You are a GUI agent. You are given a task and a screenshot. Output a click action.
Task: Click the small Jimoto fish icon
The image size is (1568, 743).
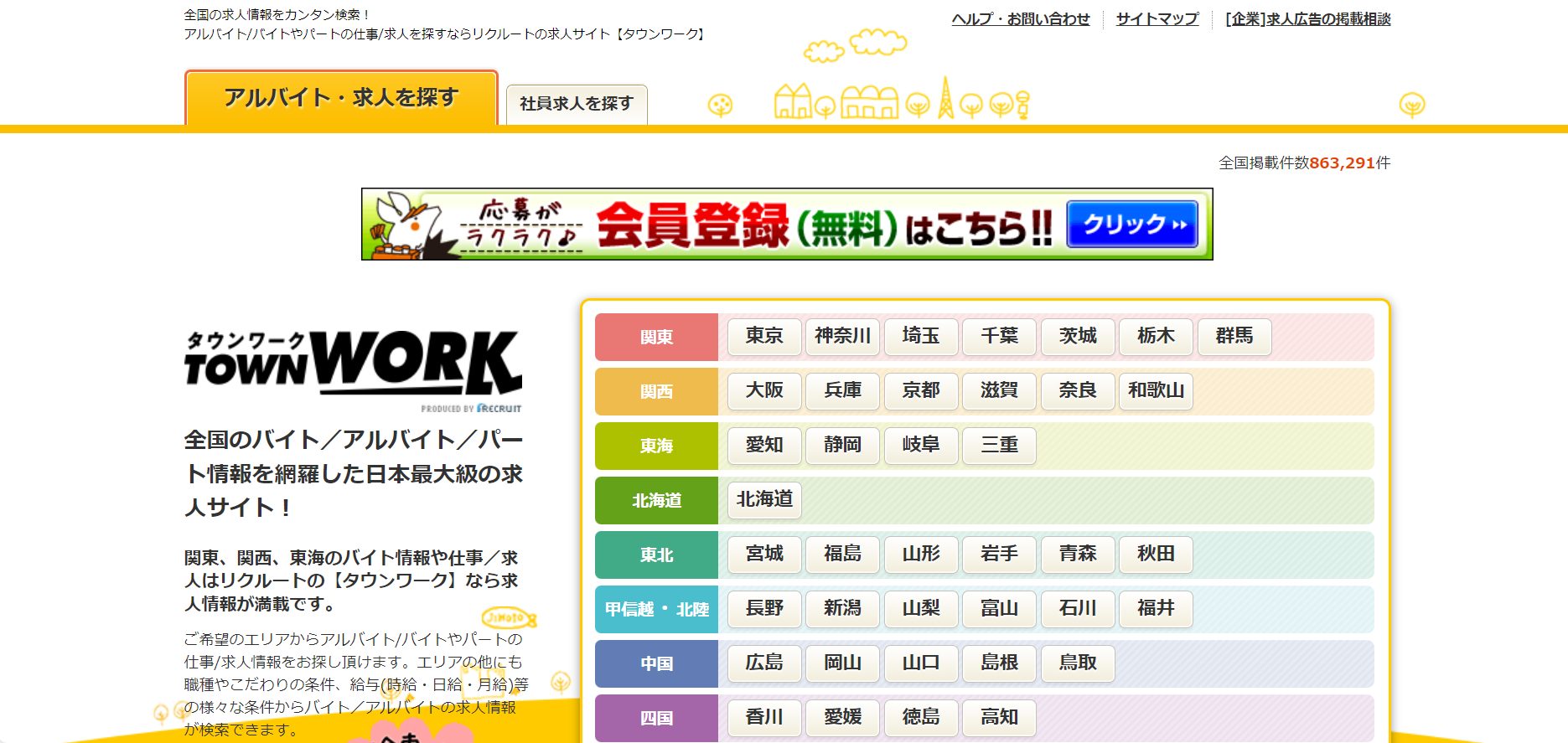tap(508, 618)
